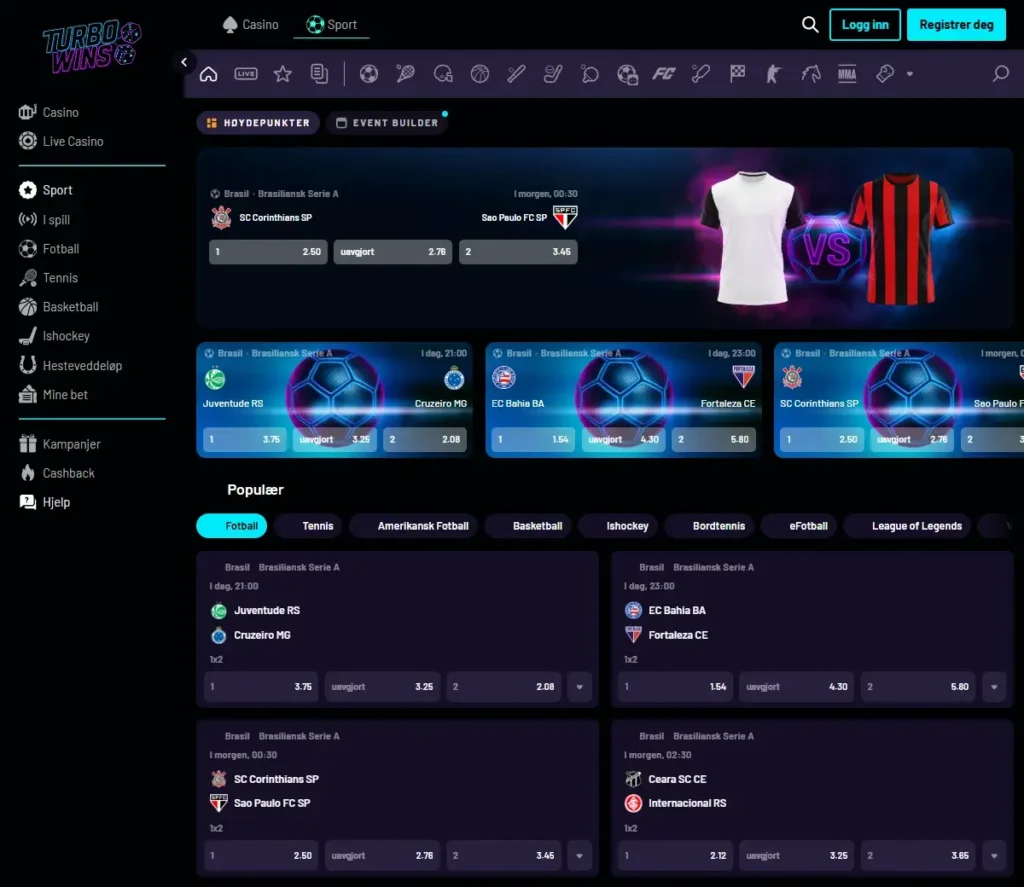Open Kampanjer in the sidebar
The height and width of the screenshot is (887, 1024).
click(59, 444)
